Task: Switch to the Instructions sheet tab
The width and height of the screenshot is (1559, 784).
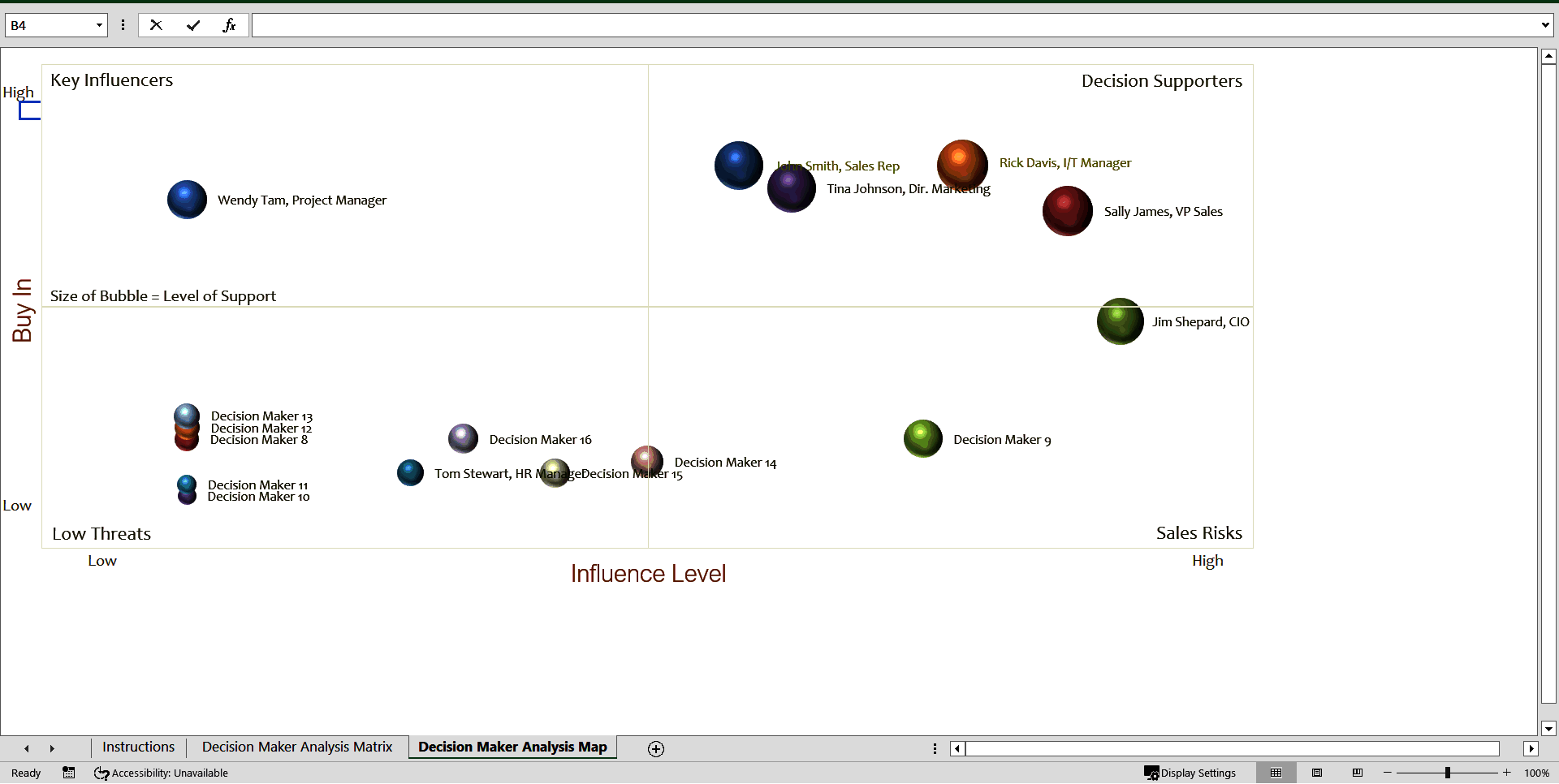Action: [x=137, y=747]
